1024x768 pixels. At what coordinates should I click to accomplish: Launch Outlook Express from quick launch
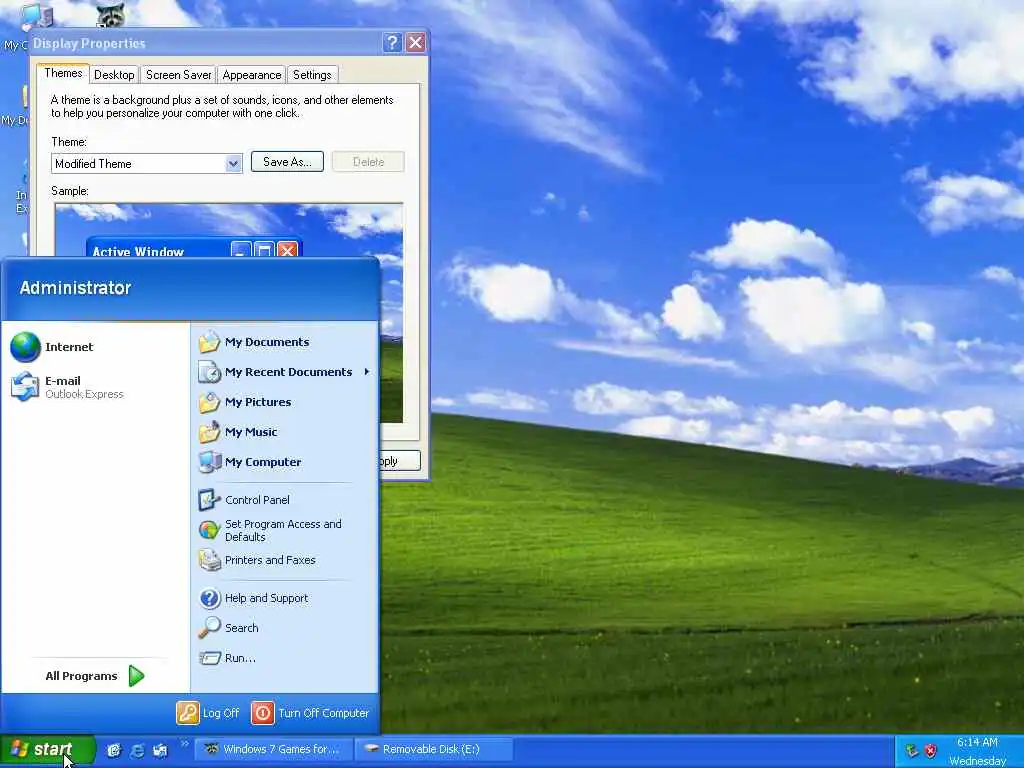pyautogui.click(x=160, y=750)
